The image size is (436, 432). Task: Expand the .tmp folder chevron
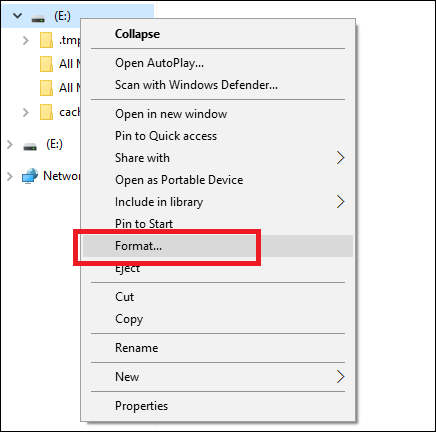click(25, 40)
